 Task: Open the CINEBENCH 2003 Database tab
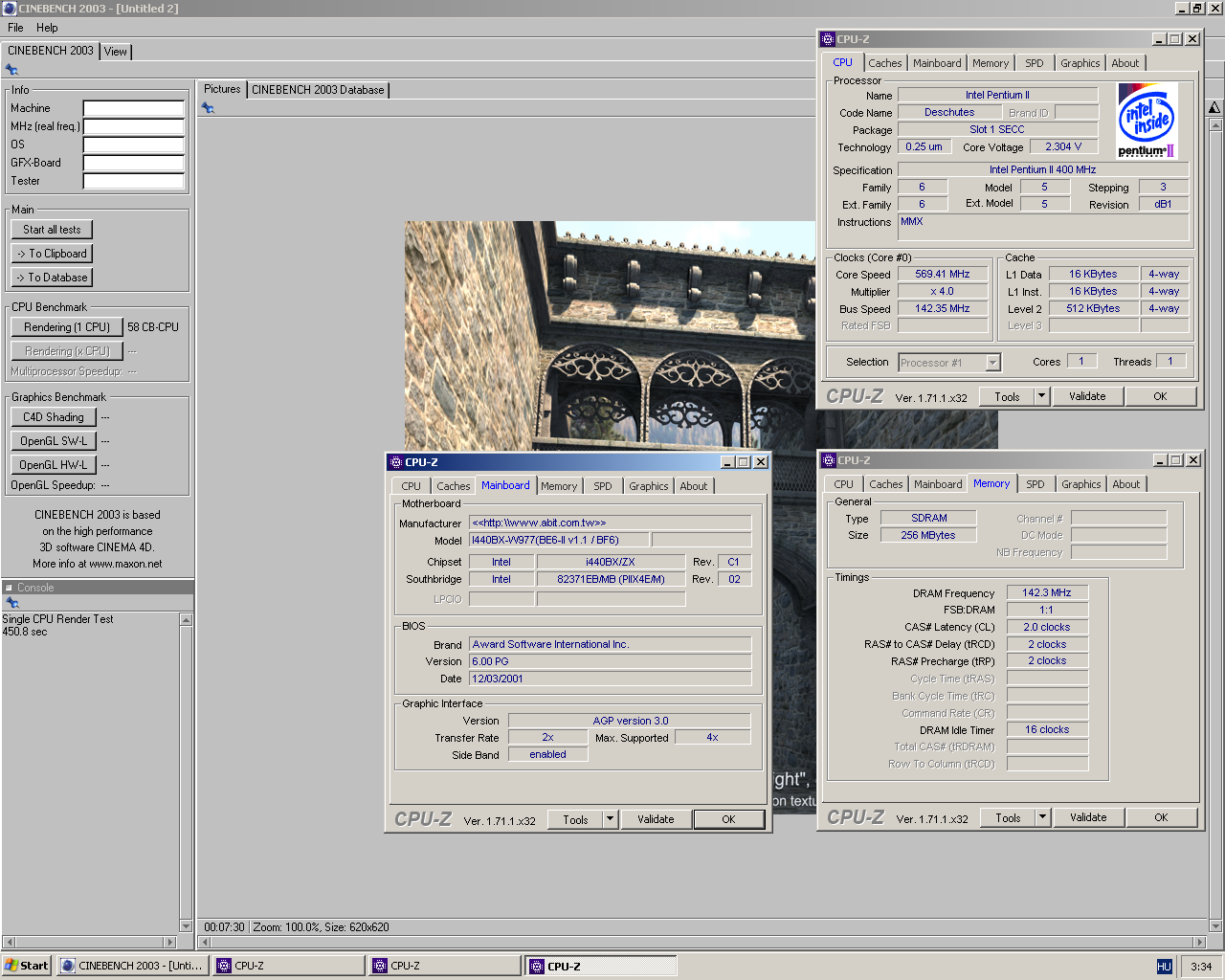(x=318, y=90)
